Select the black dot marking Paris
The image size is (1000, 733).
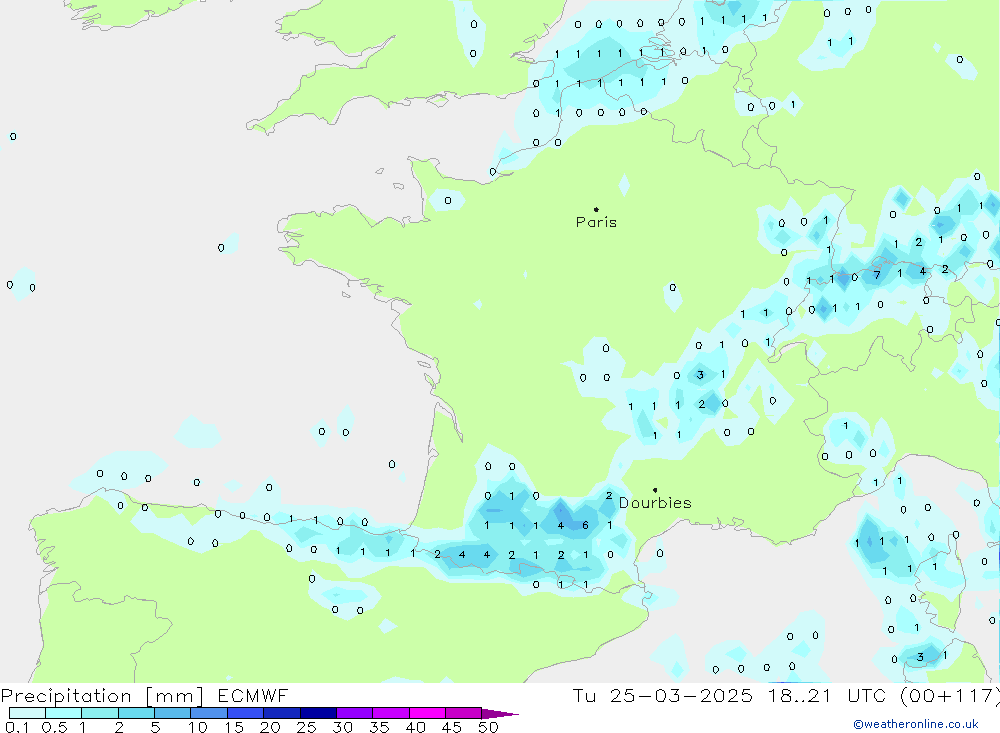click(596, 209)
